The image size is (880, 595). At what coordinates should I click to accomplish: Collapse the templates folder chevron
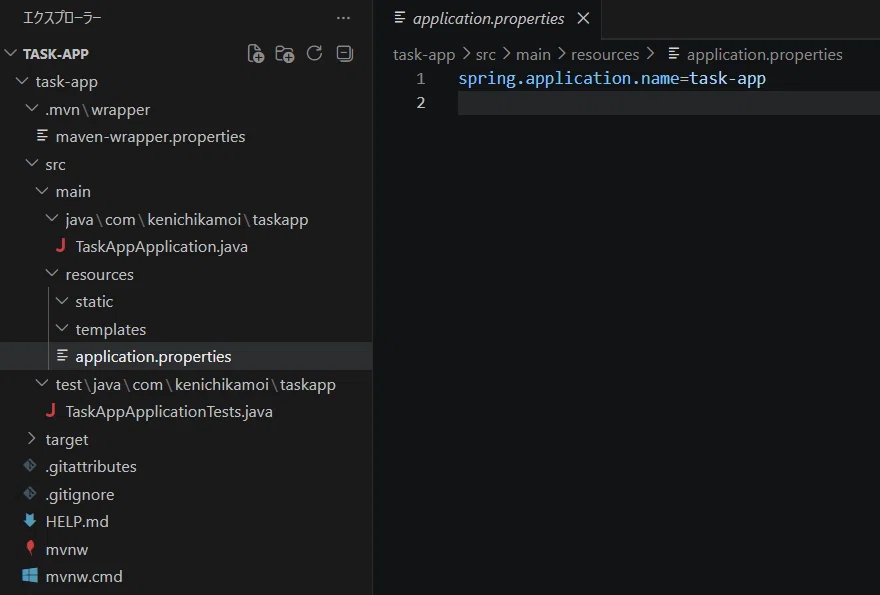click(x=62, y=328)
